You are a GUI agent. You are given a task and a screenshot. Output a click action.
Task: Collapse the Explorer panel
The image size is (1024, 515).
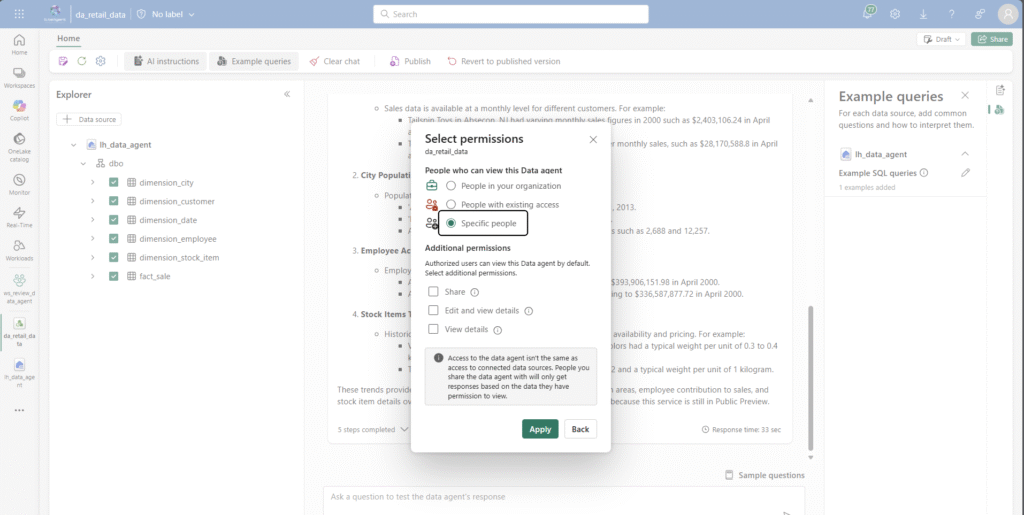tap(287, 95)
